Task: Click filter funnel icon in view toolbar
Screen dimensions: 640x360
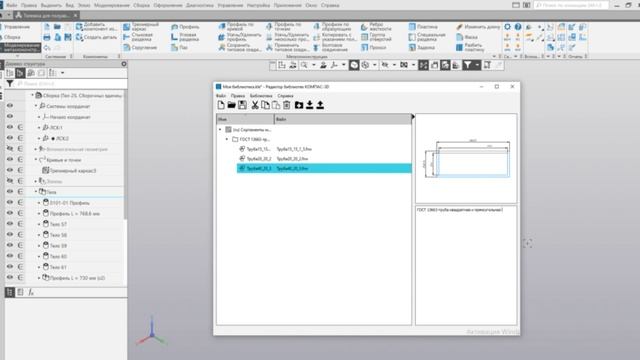Action: click(x=468, y=65)
